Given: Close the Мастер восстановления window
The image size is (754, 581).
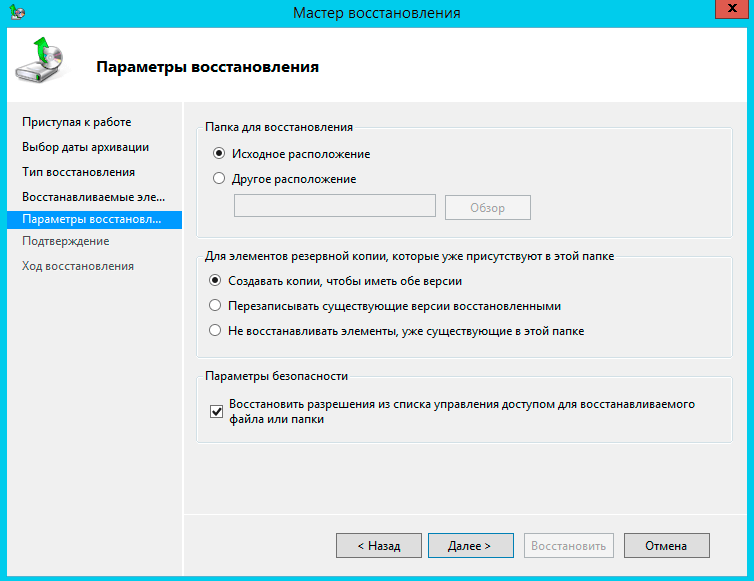Looking at the screenshot, I should (731, 9).
